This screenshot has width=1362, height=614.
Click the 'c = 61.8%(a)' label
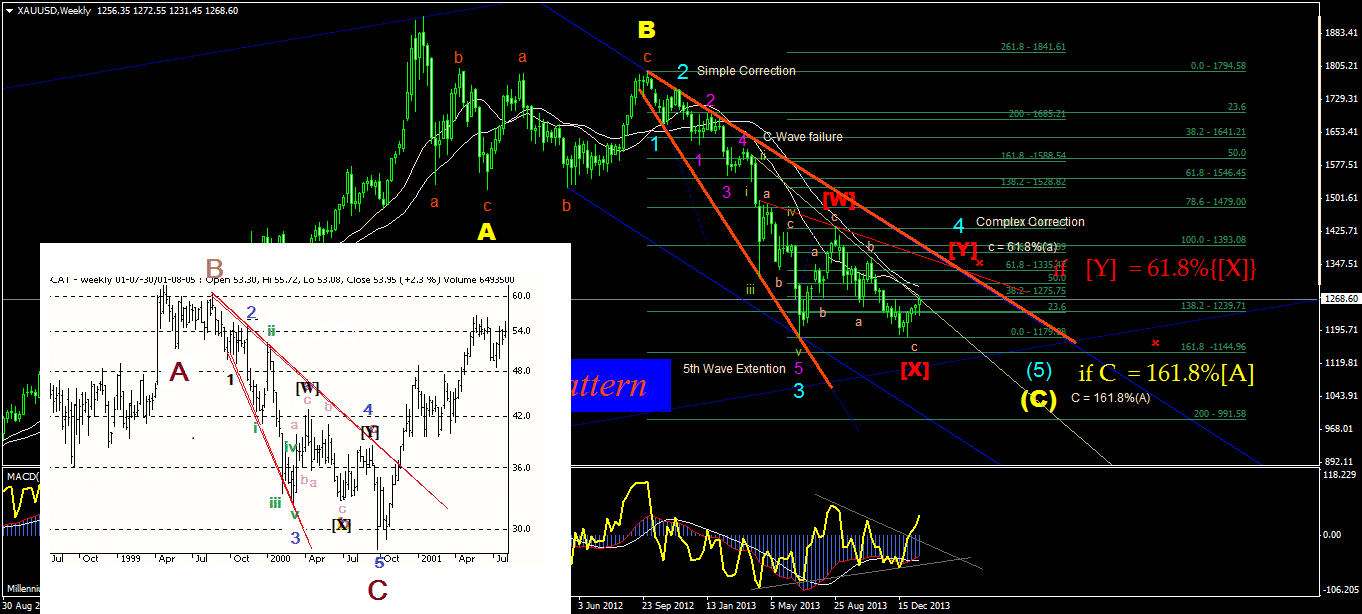point(1022,246)
